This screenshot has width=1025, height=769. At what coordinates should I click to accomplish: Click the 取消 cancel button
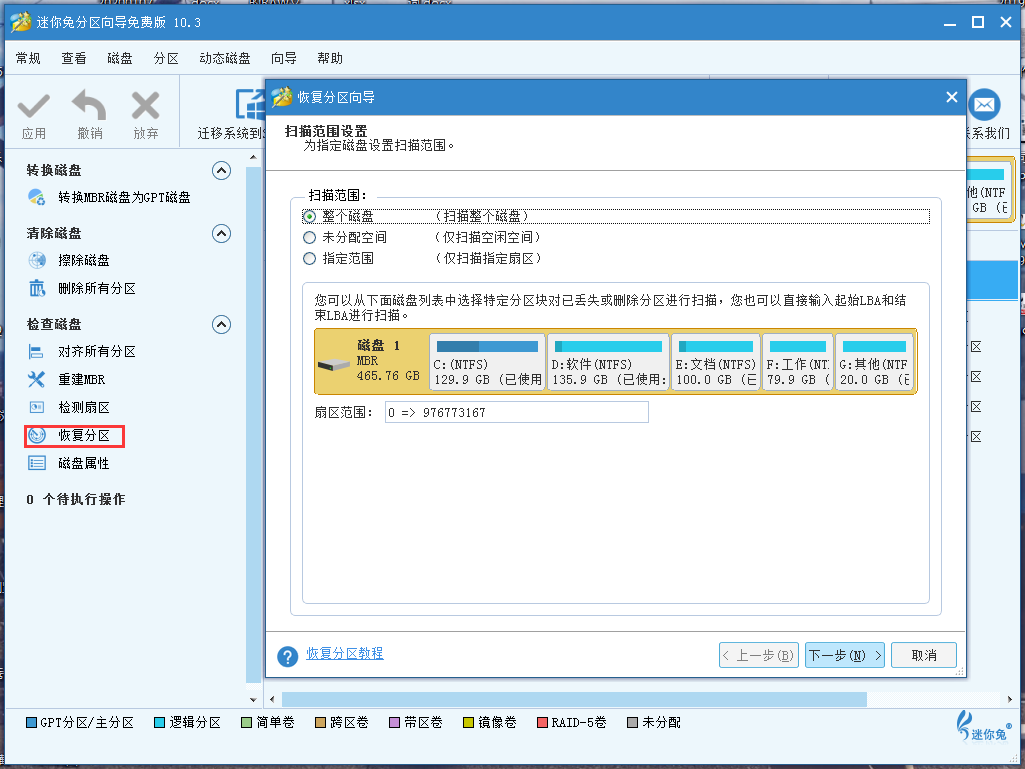click(924, 655)
